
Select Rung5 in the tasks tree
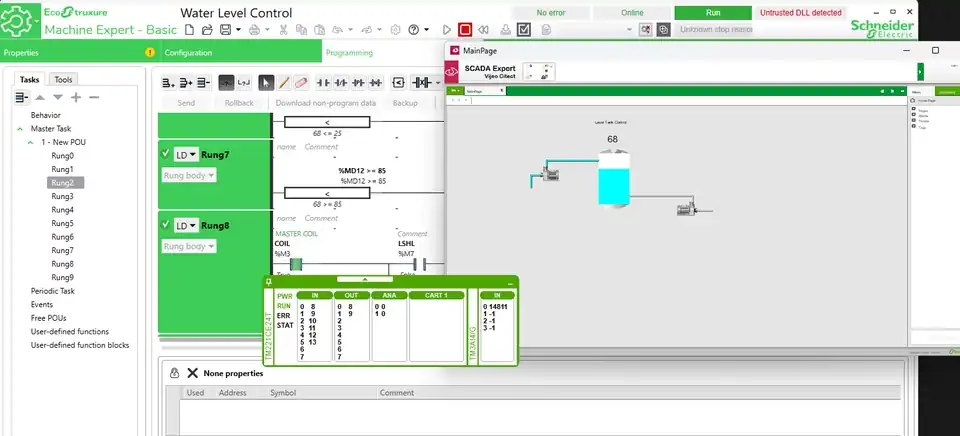pyautogui.click(x=62, y=224)
